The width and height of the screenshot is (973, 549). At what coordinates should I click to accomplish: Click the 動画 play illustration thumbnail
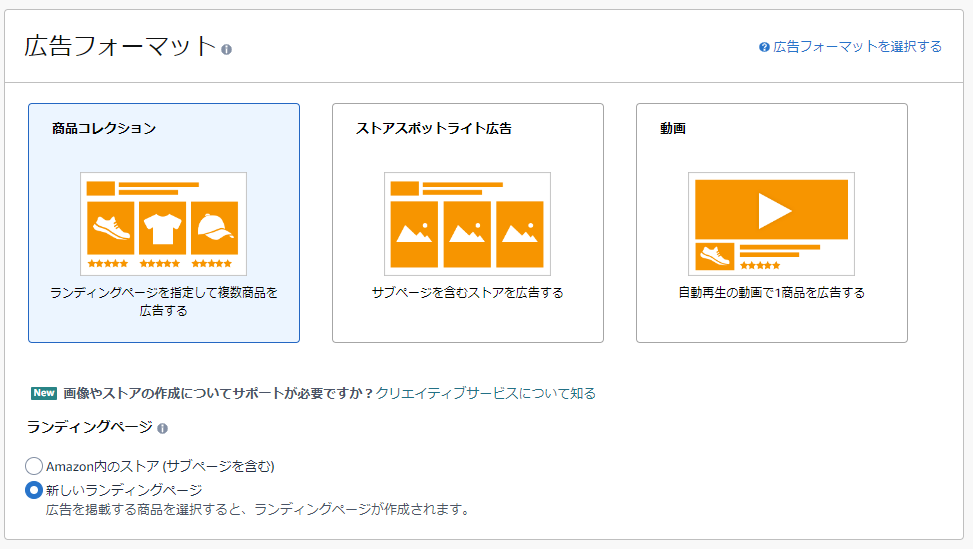coord(771,224)
